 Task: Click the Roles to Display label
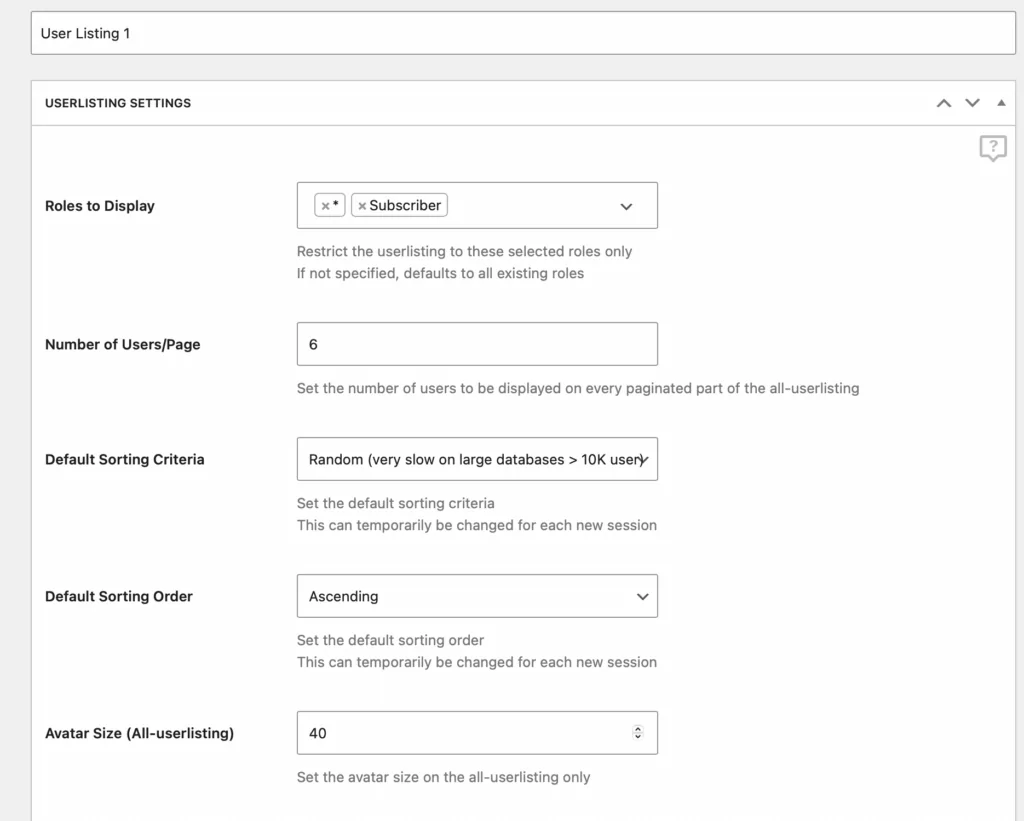click(x=100, y=206)
